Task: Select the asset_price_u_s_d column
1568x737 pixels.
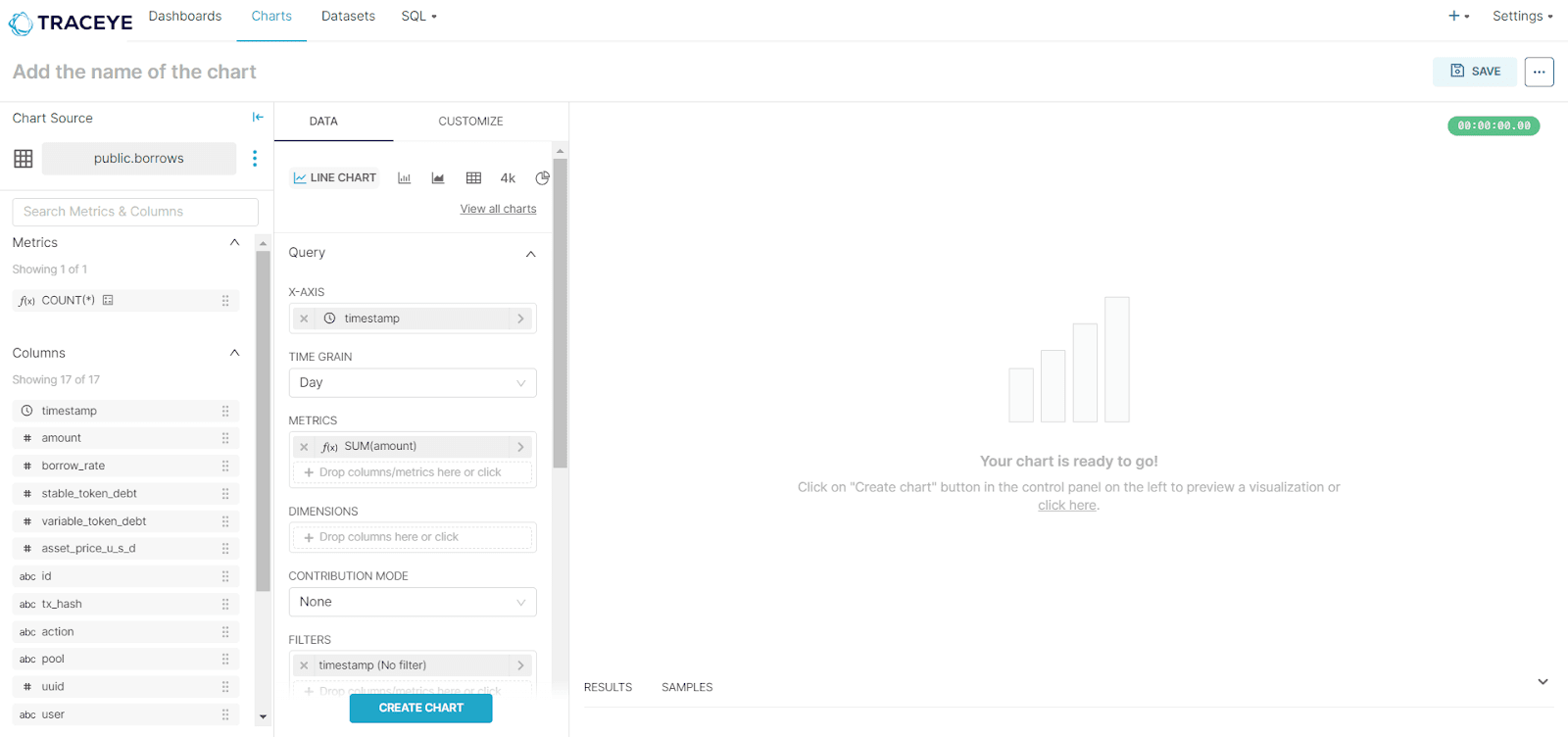Action: pyautogui.click(x=125, y=549)
